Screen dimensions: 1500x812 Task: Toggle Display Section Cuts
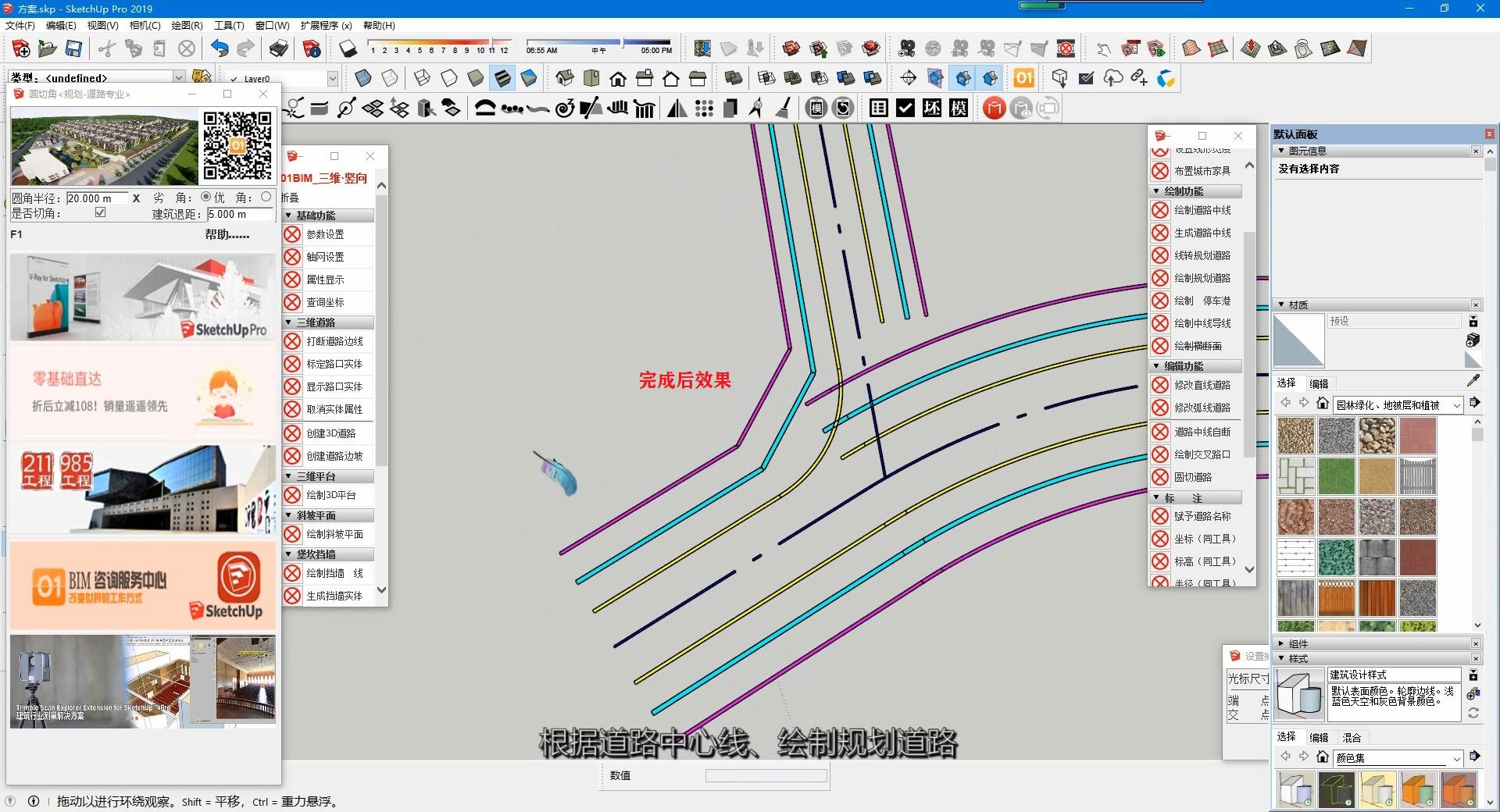click(x=963, y=78)
